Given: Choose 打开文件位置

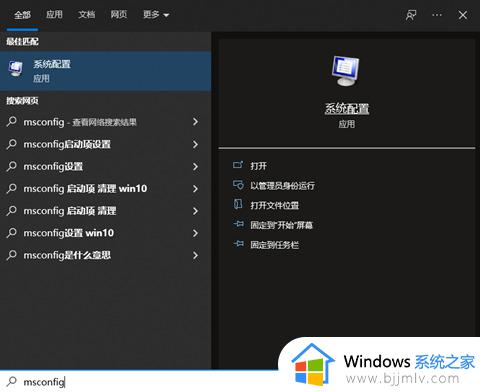Looking at the screenshot, I should [274, 205].
